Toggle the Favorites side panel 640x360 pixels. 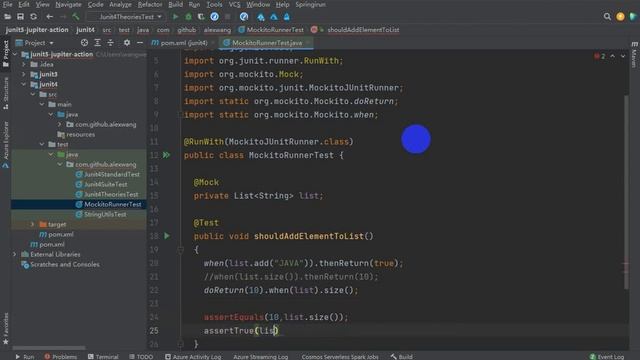[x=6, y=329]
